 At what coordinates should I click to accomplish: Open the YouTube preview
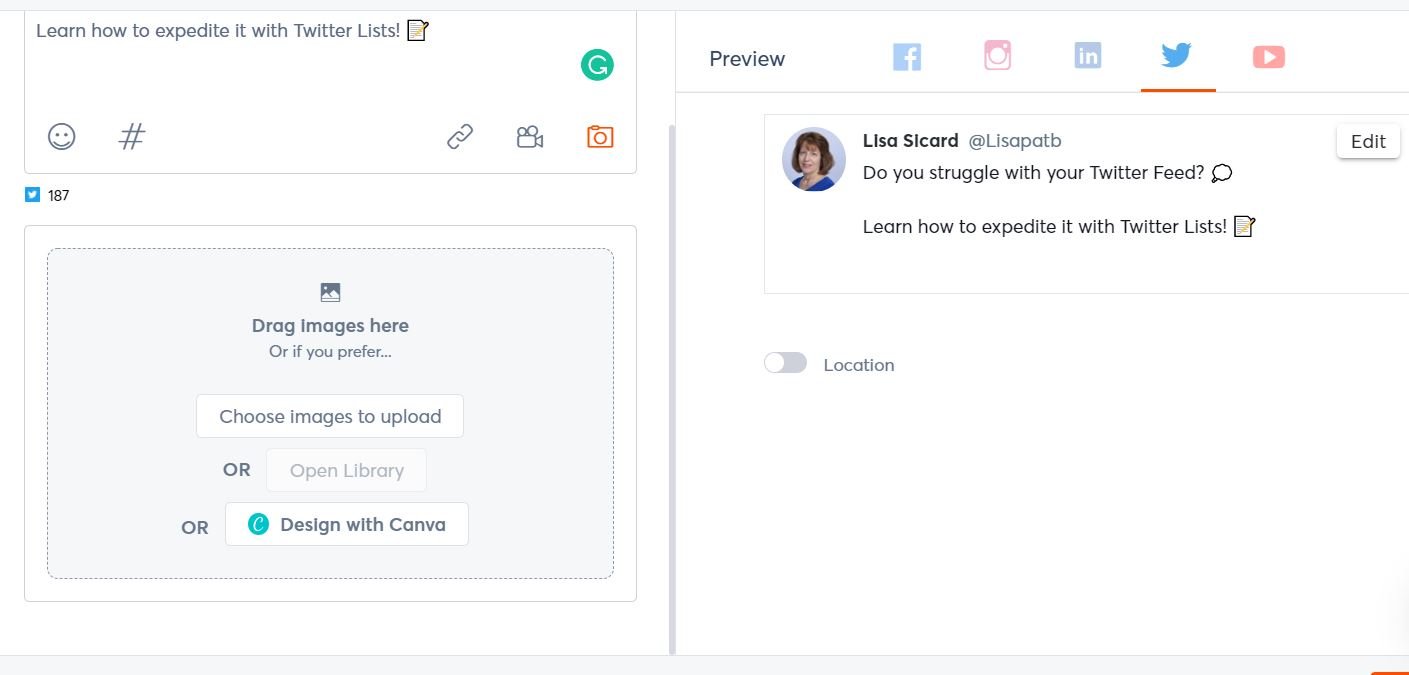click(1268, 56)
